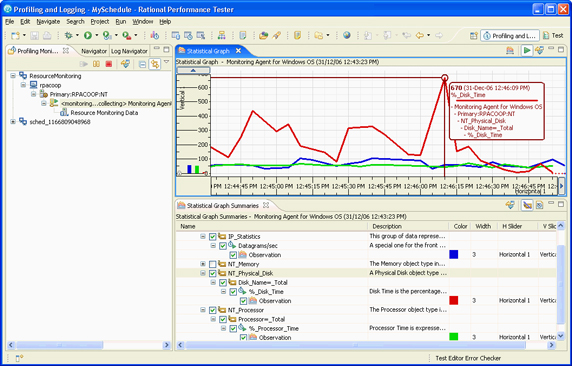Open the Navigate menu
The image size is (572, 366).
point(48,22)
